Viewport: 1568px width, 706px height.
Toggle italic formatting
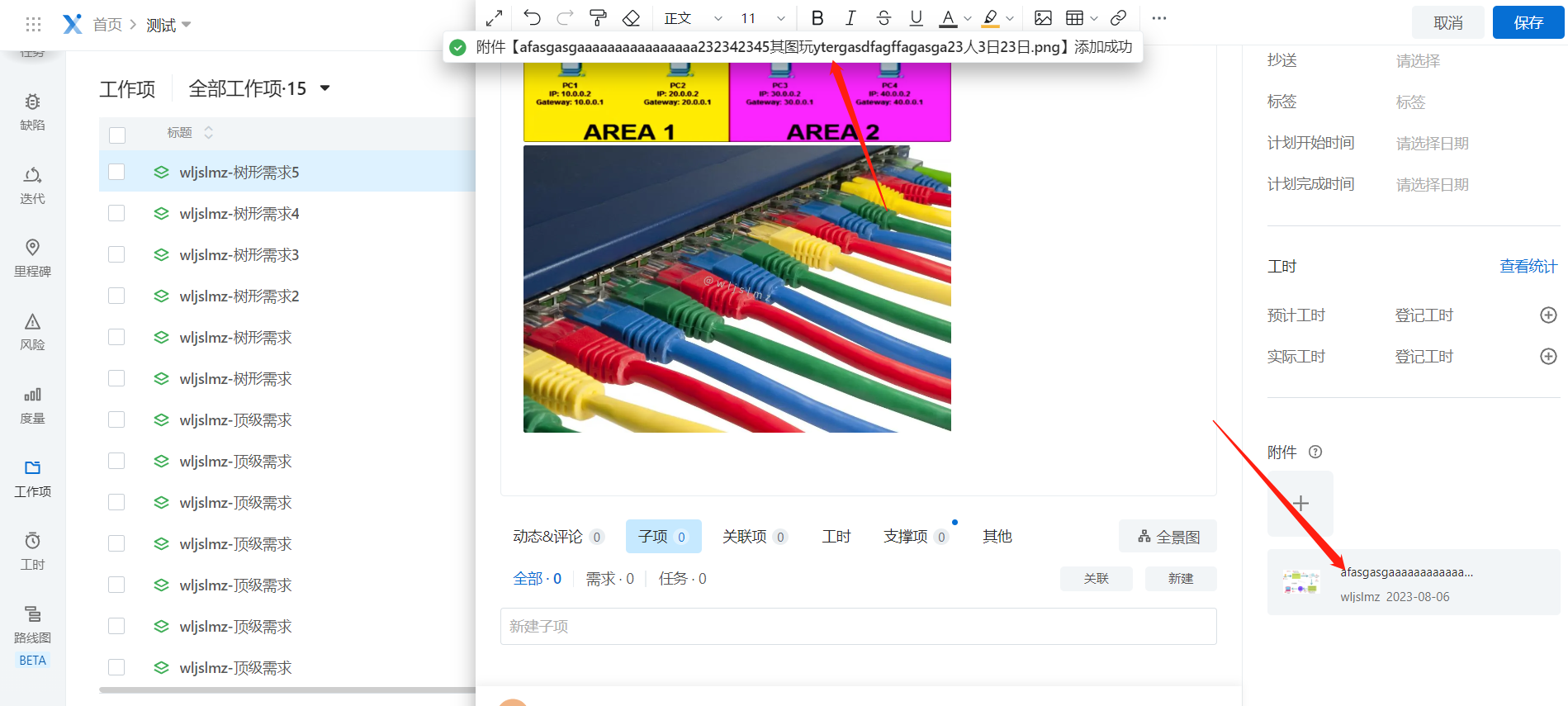[x=850, y=18]
